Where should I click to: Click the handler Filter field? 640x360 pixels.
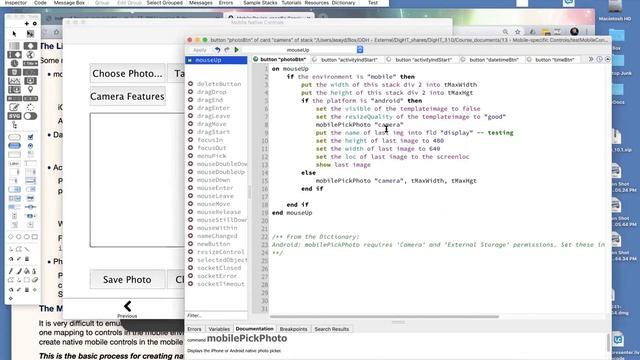click(216, 316)
